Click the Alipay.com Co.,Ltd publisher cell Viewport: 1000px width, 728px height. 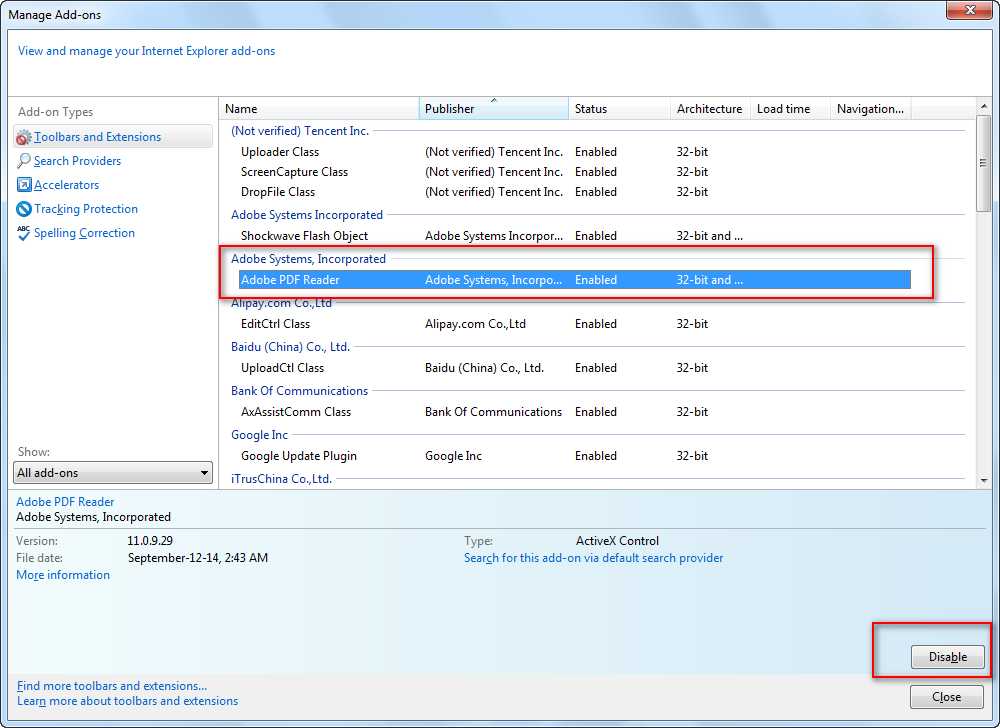point(475,324)
